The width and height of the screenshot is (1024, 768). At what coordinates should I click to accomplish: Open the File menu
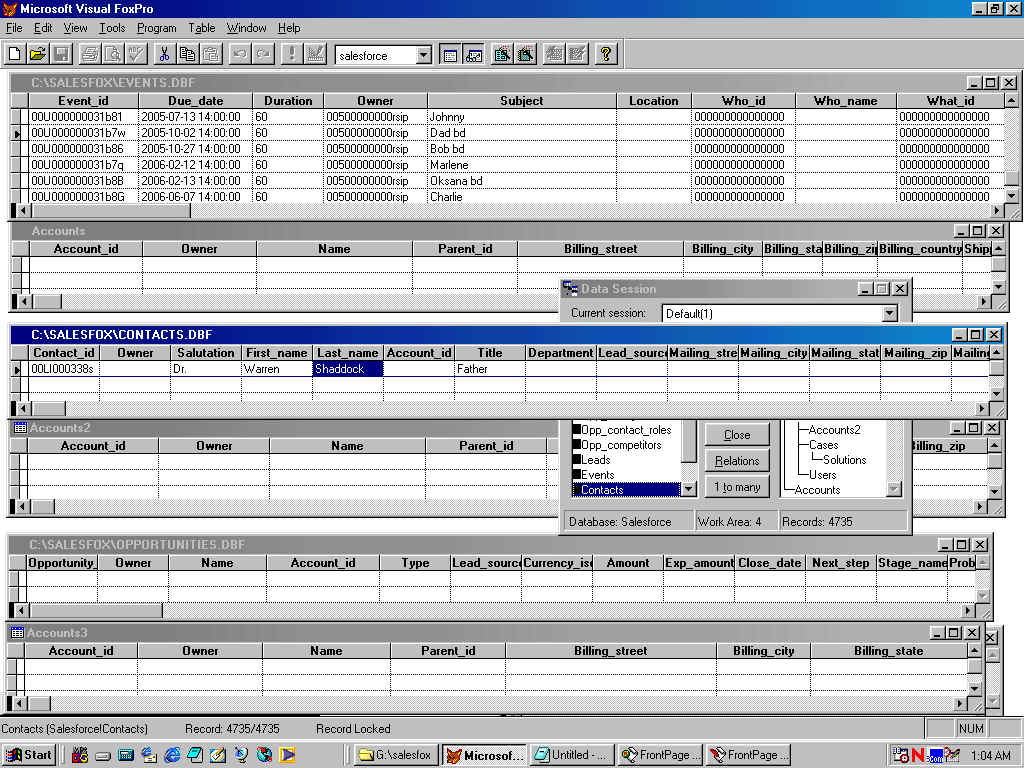pyautogui.click(x=14, y=28)
